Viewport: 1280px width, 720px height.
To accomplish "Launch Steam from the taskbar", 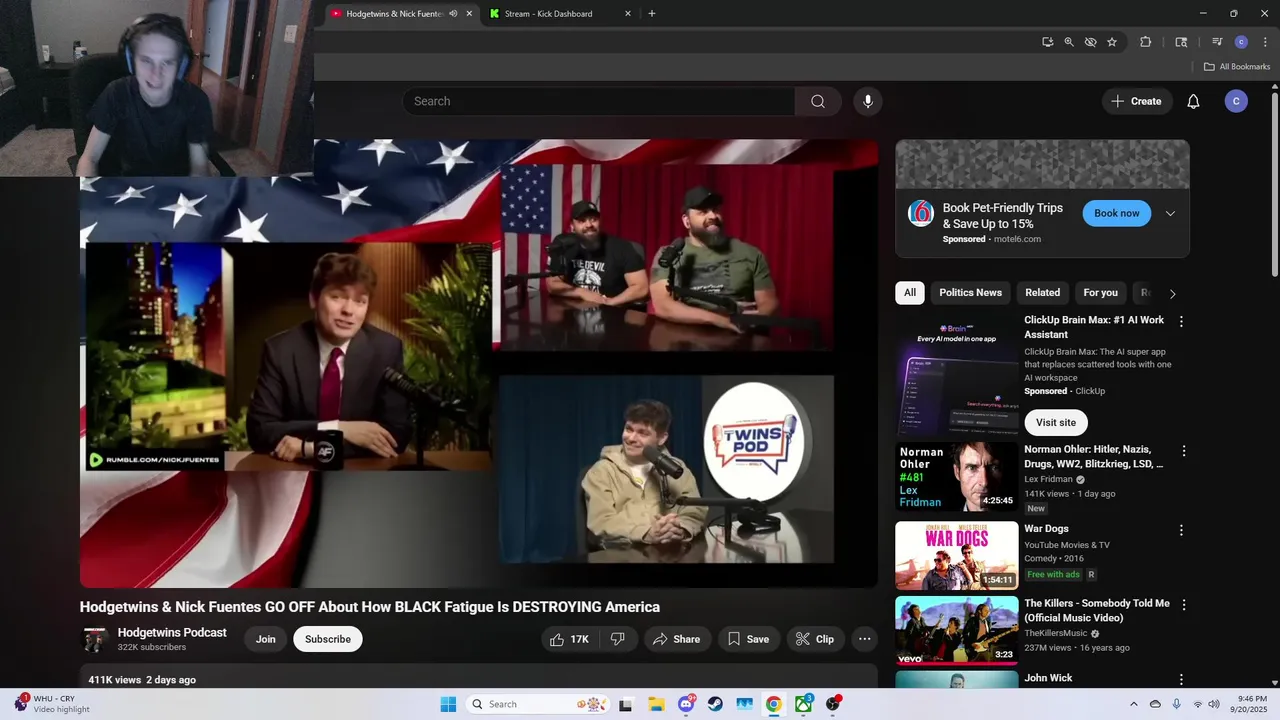I will pos(715,704).
